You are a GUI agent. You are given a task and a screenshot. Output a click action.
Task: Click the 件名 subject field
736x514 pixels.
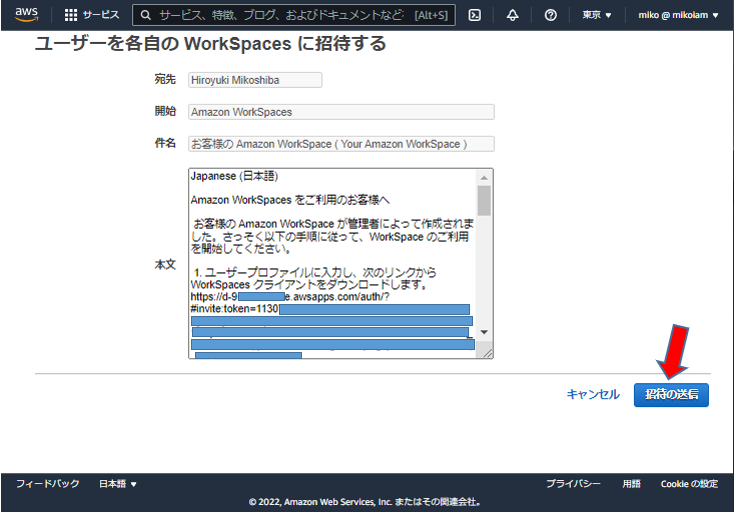tap(341, 144)
